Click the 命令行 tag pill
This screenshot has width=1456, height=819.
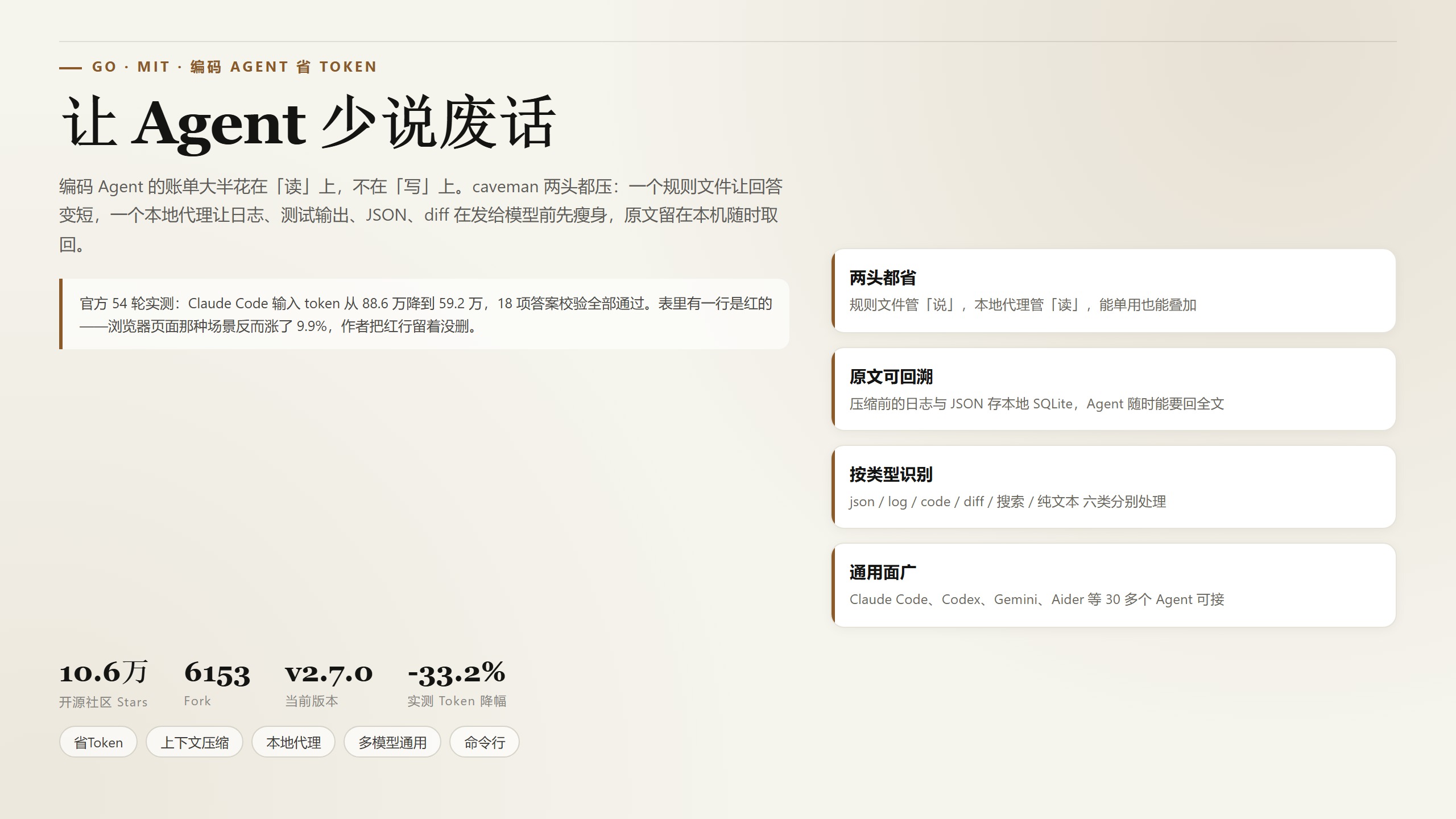[485, 742]
